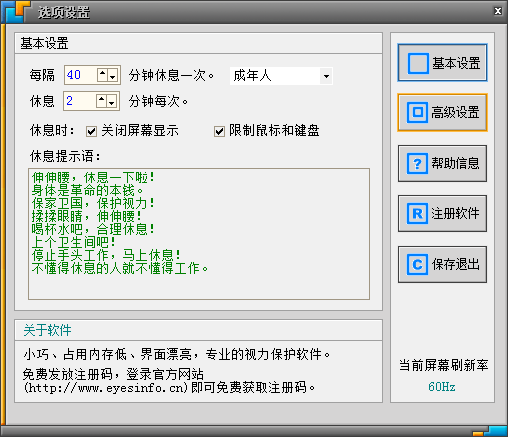Click the line 伸伸腰,休息一下啦!
This screenshot has height=437, width=508.
pyautogui.click(x=93, y=178)
